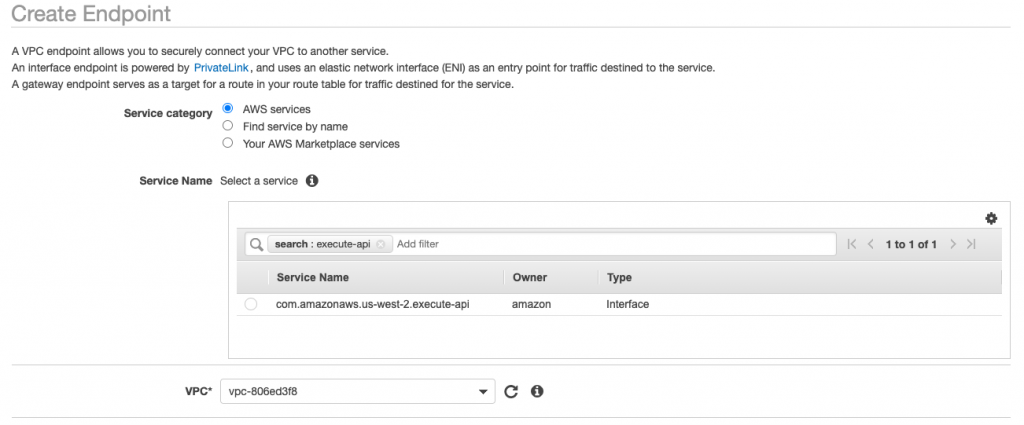The height and width of the screenshot is (425, 1024).
Task: Jump to last results page
Action: point(971,244)
